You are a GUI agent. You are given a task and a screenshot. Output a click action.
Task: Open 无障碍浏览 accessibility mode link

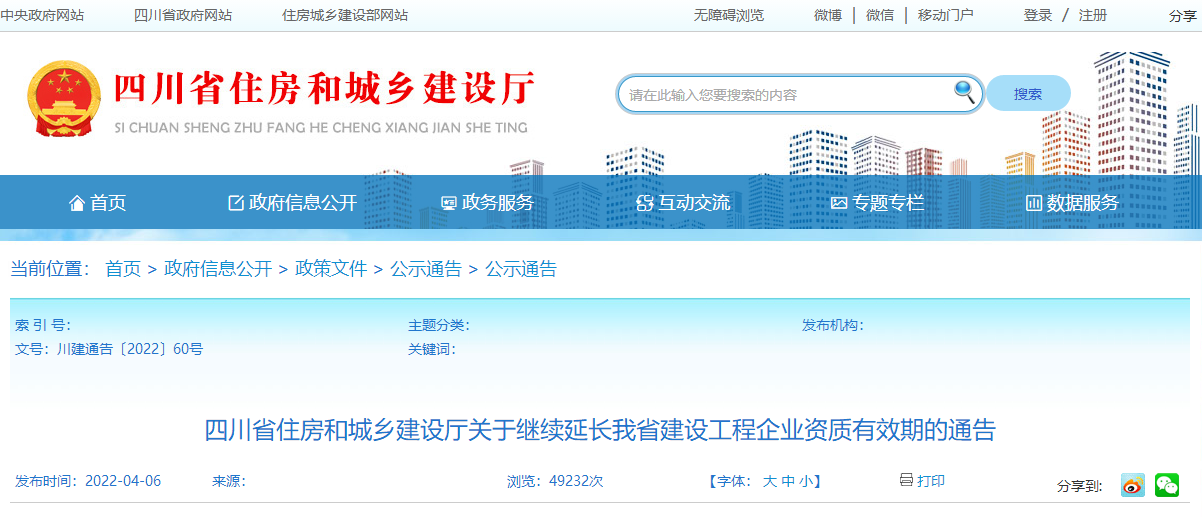click(728, 15)
